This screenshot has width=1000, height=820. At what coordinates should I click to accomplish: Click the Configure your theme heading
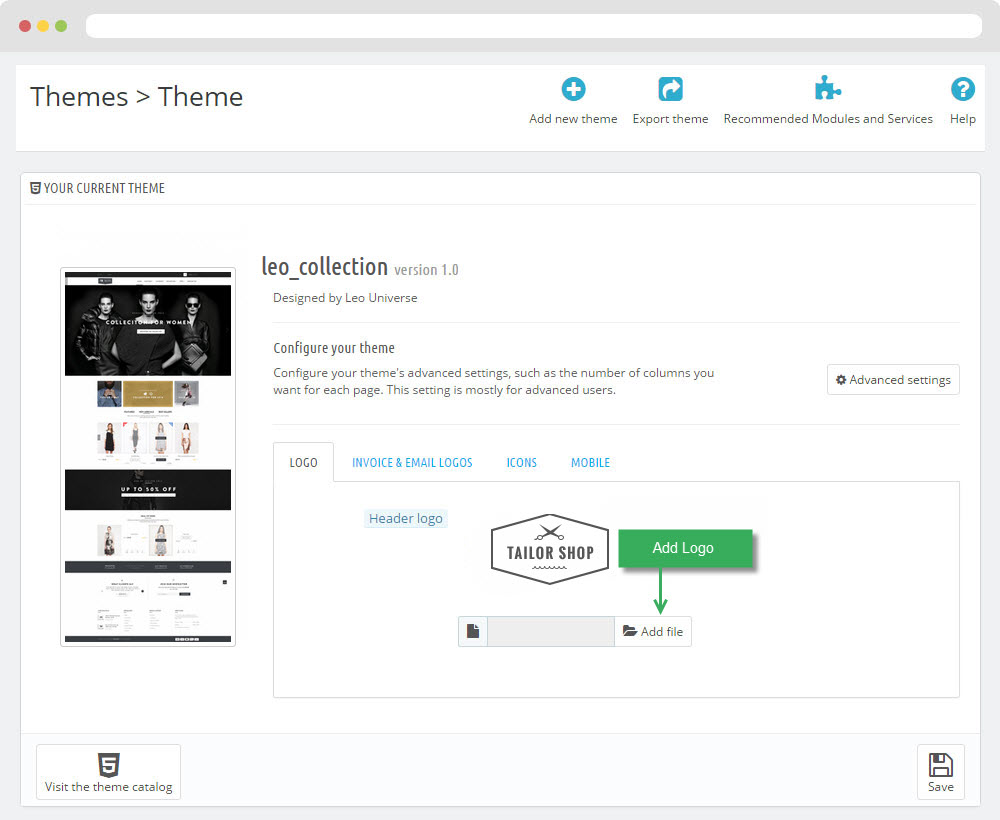pyautogui.click(x=334, y=348)
